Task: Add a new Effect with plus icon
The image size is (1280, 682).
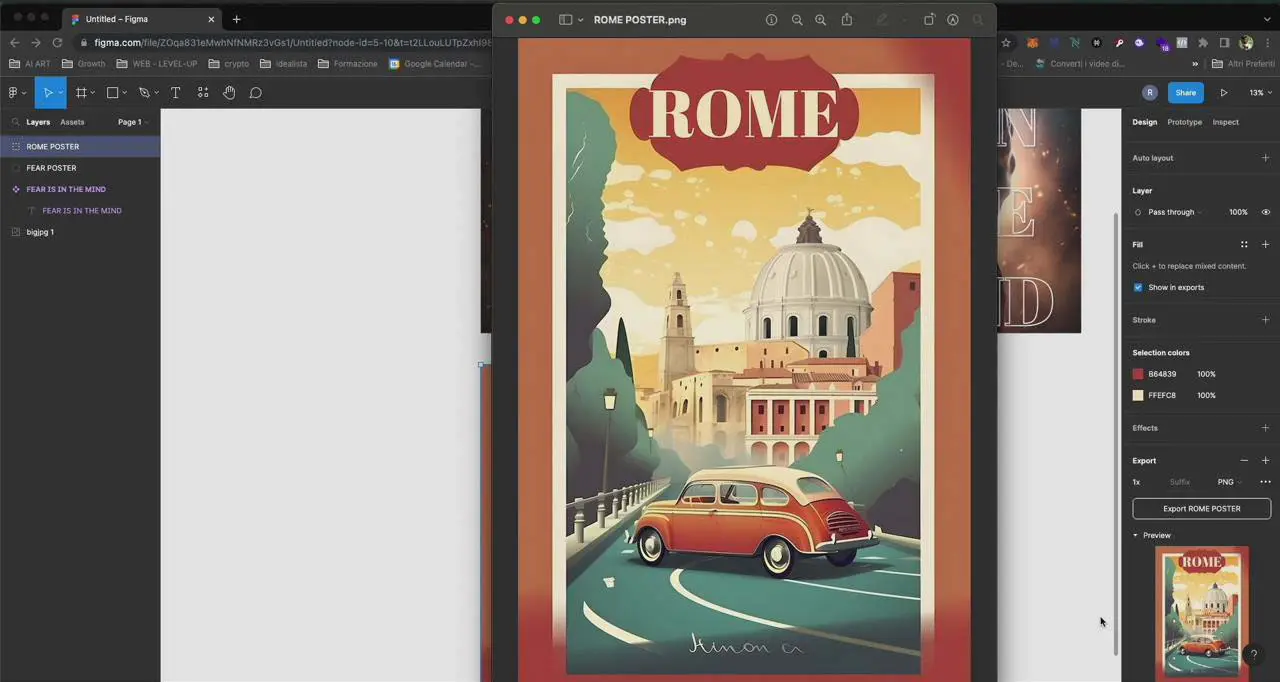Action: click(x=1265, y=428)
